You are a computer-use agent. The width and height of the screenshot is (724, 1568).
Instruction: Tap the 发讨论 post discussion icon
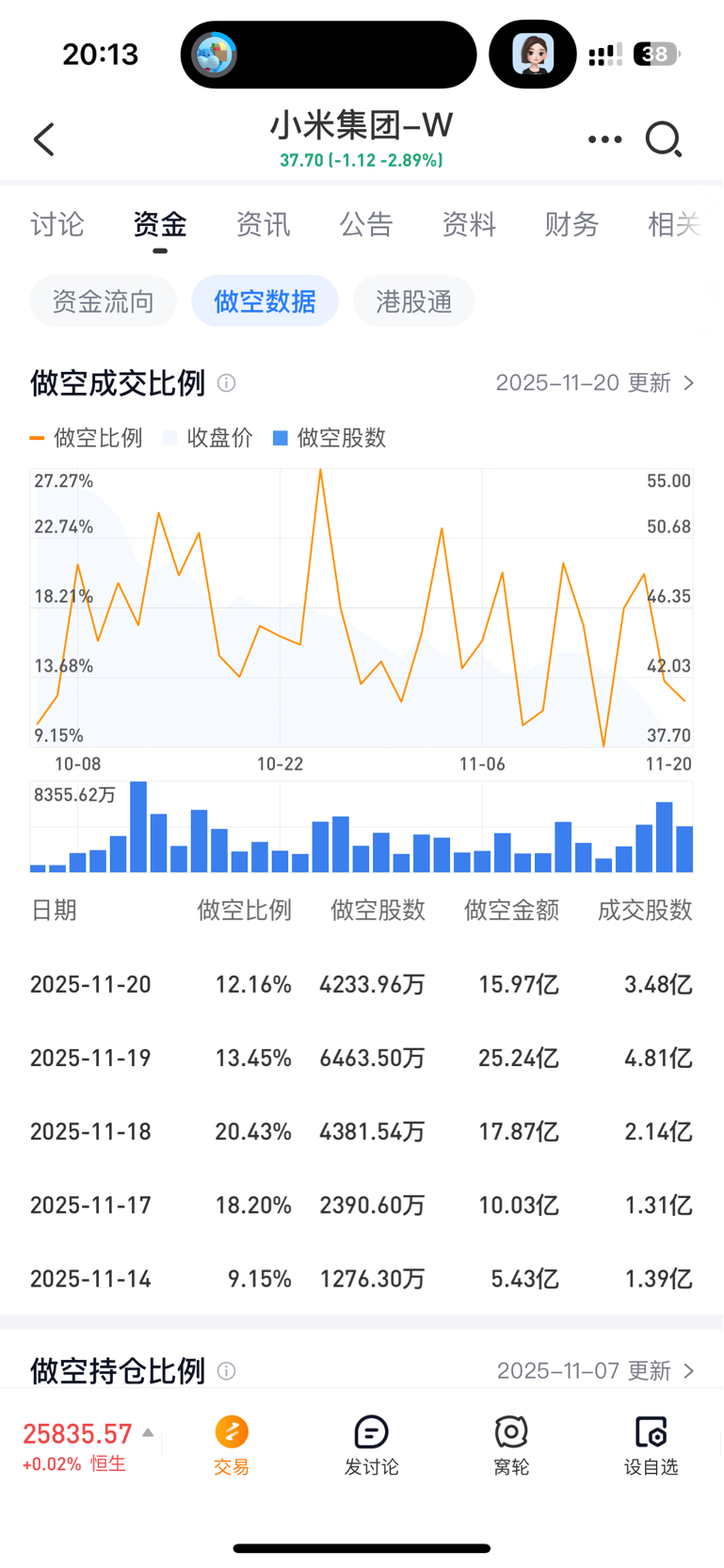(x=371, y=1432)
